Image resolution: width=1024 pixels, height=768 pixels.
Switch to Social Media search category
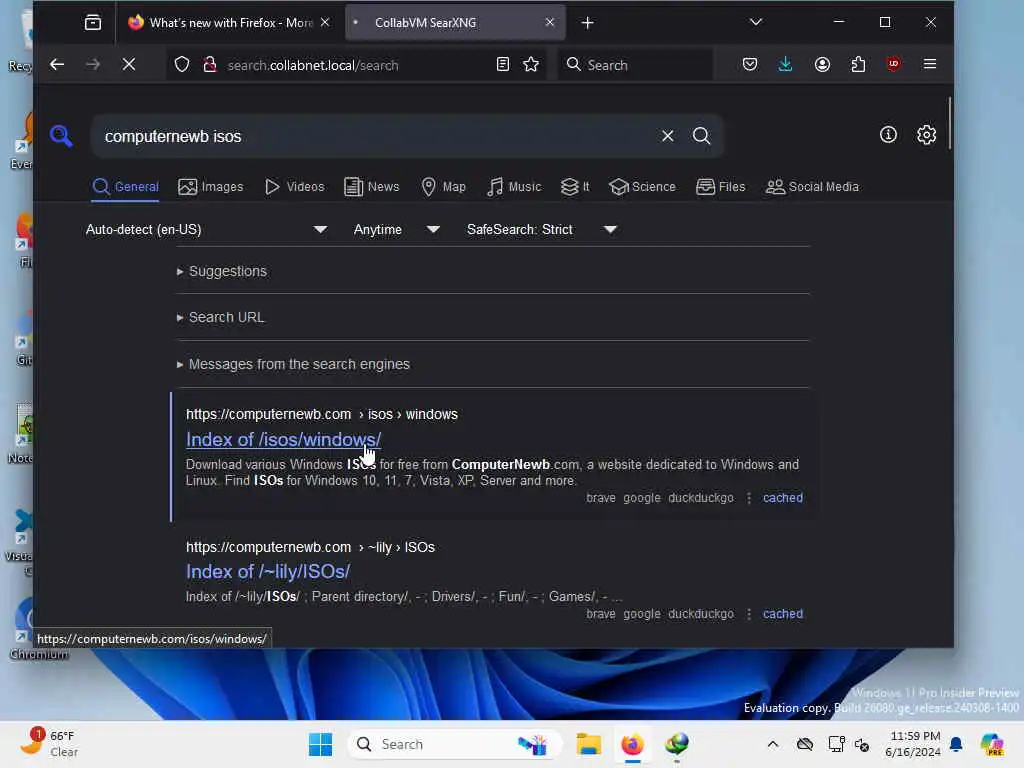pyautogui.click(x=812, y=187)
